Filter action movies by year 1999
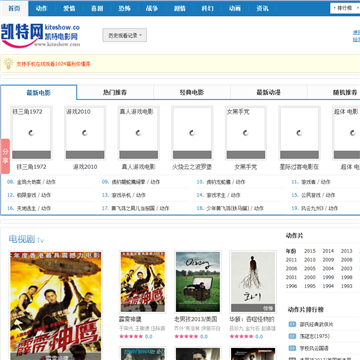 pyautogui.click(x=328, y=277)
